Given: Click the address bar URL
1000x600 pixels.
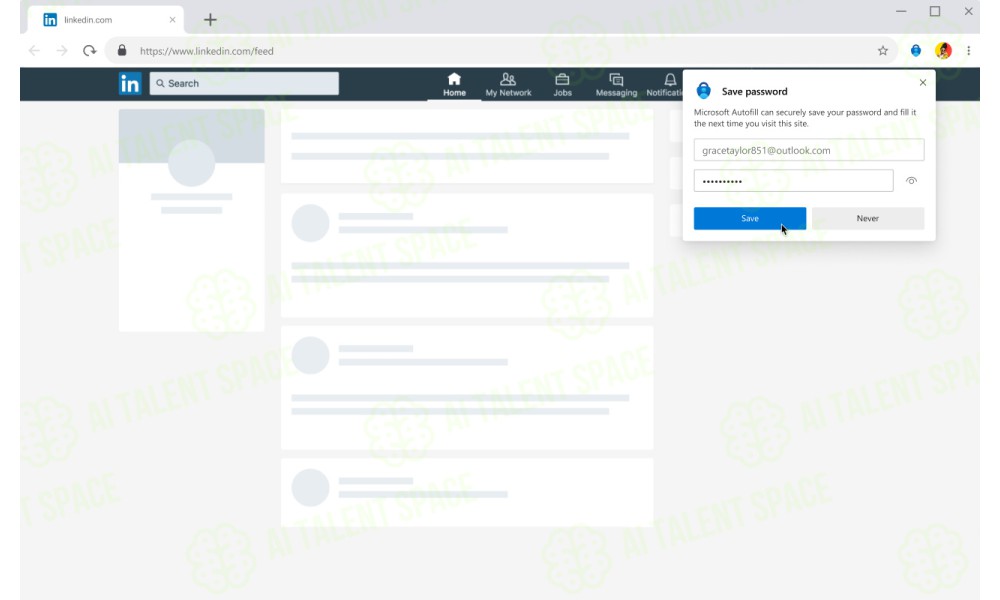Looking at the screenshot, I should (x=207, y=51).
